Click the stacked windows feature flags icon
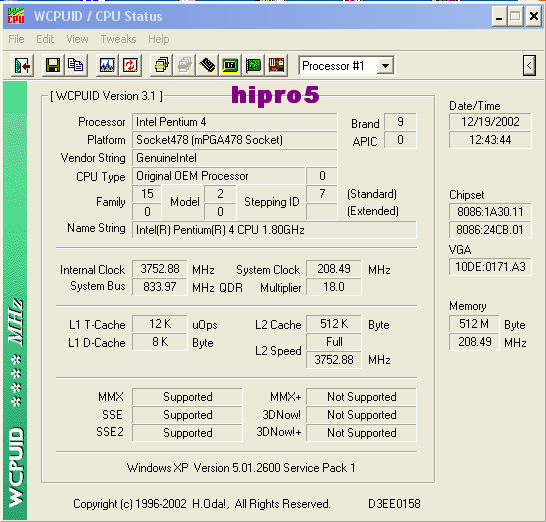This screenshot has height=522, width=546. point(162,65)
